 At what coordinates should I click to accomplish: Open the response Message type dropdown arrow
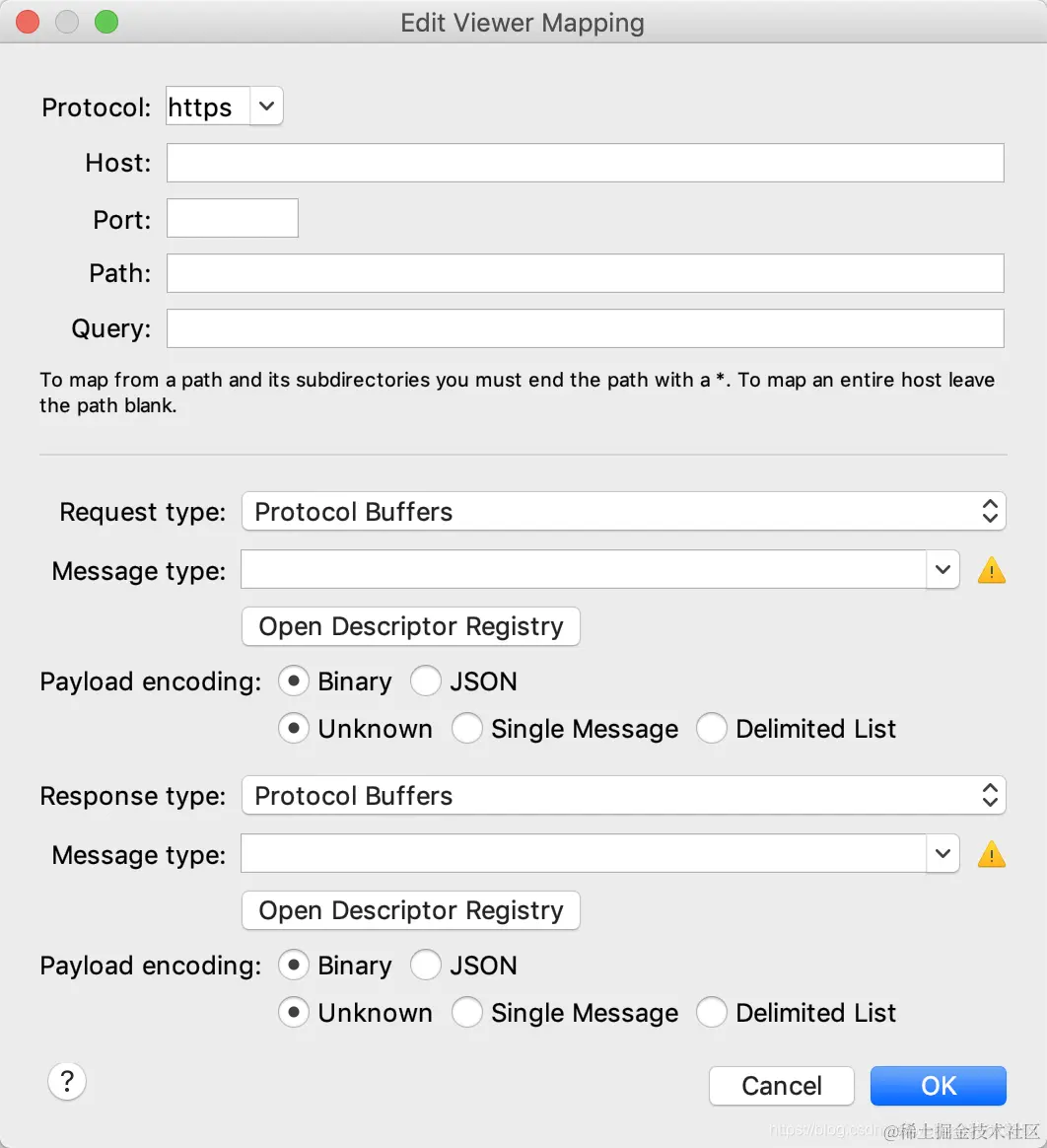pyautogui.click(x=943, y=853)
